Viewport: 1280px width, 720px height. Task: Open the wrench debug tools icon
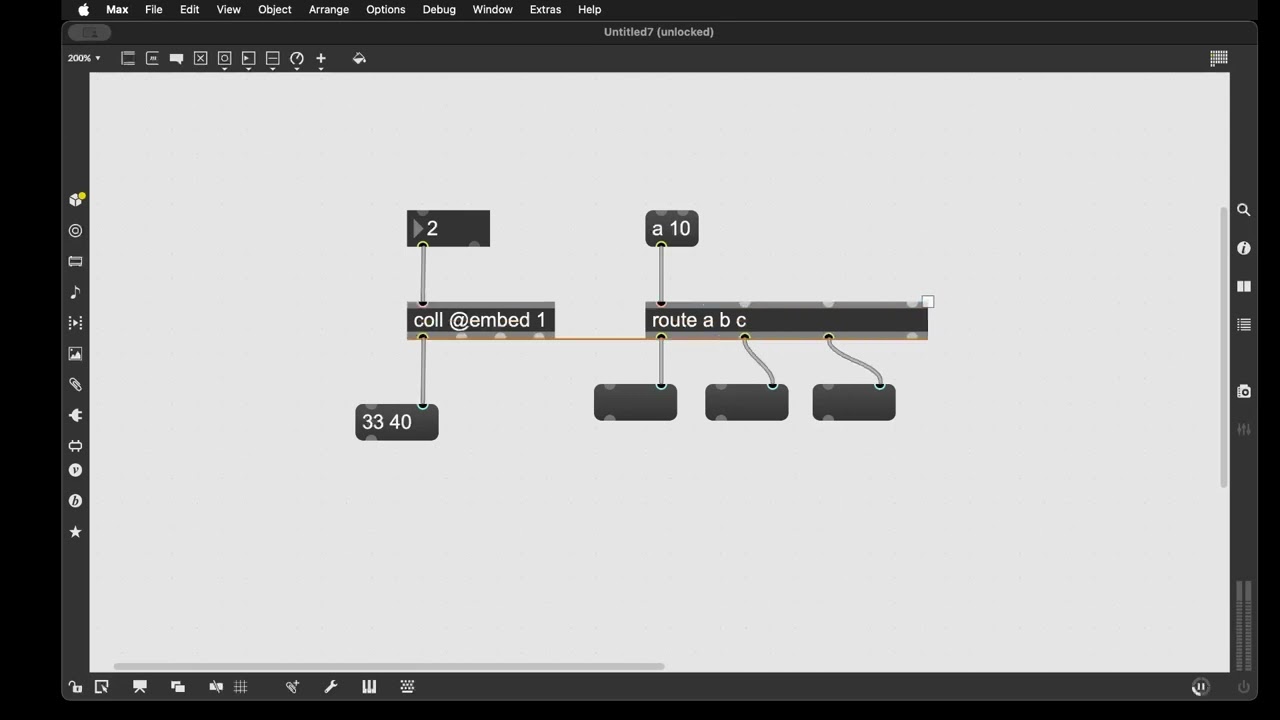pos(331,687)
